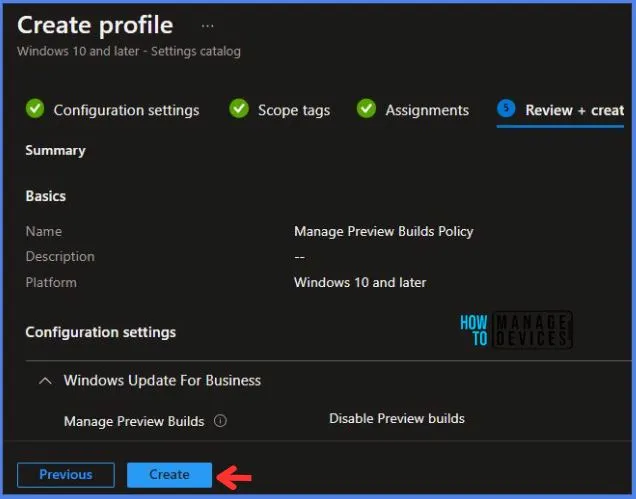Click 'Windows 10 and later - Settings catalog' subtitle

[129, 51]
